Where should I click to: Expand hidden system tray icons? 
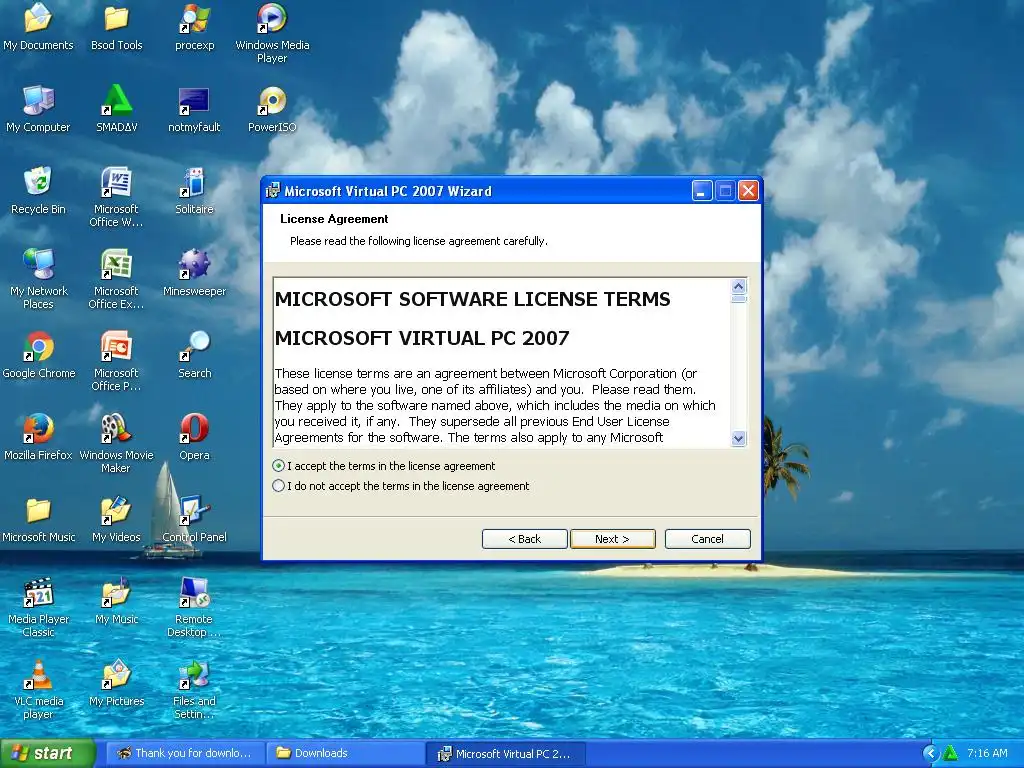[x=931, y=754]
